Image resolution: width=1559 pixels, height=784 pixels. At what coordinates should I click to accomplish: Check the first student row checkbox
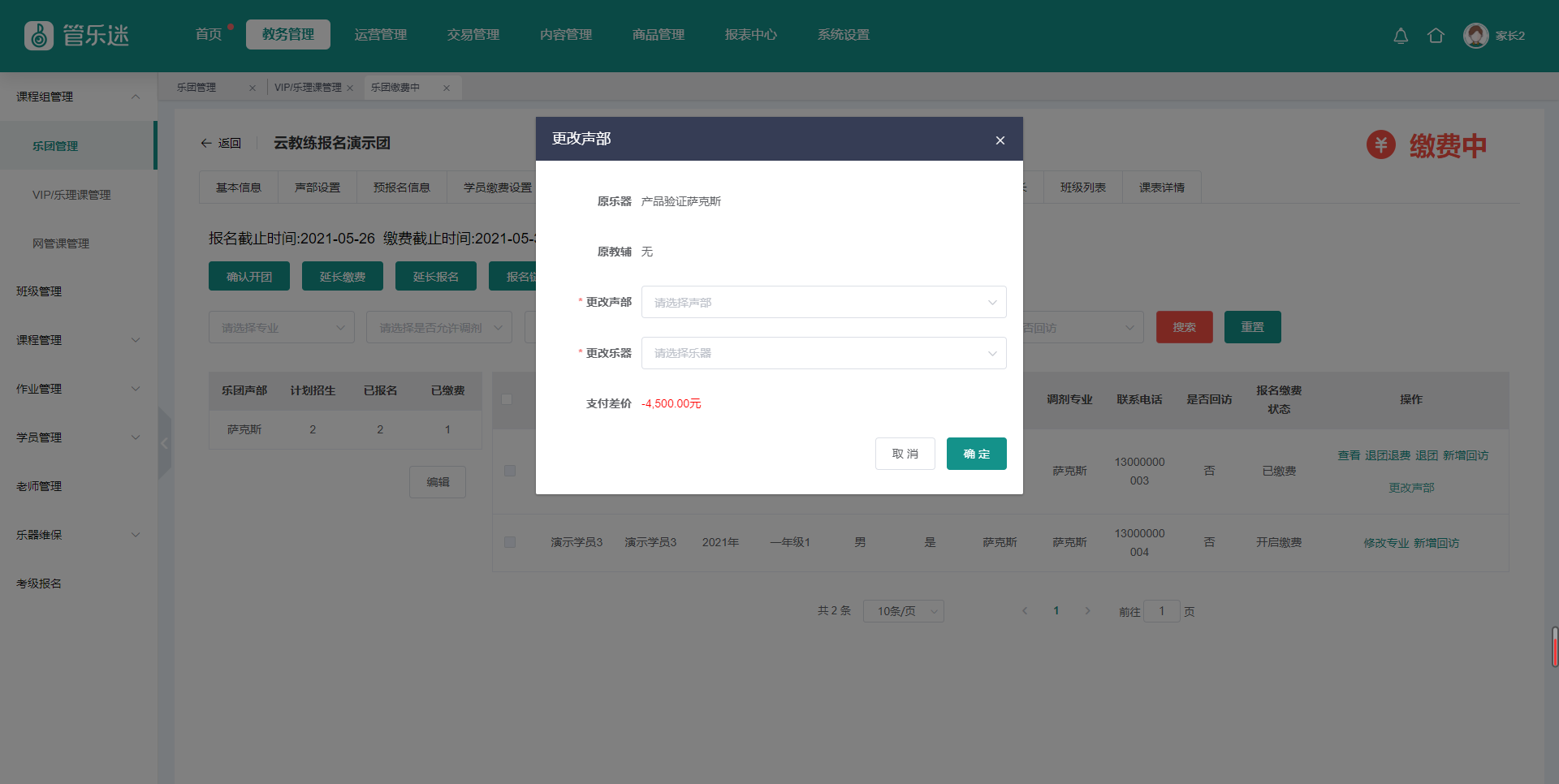(x=510, y=471)
